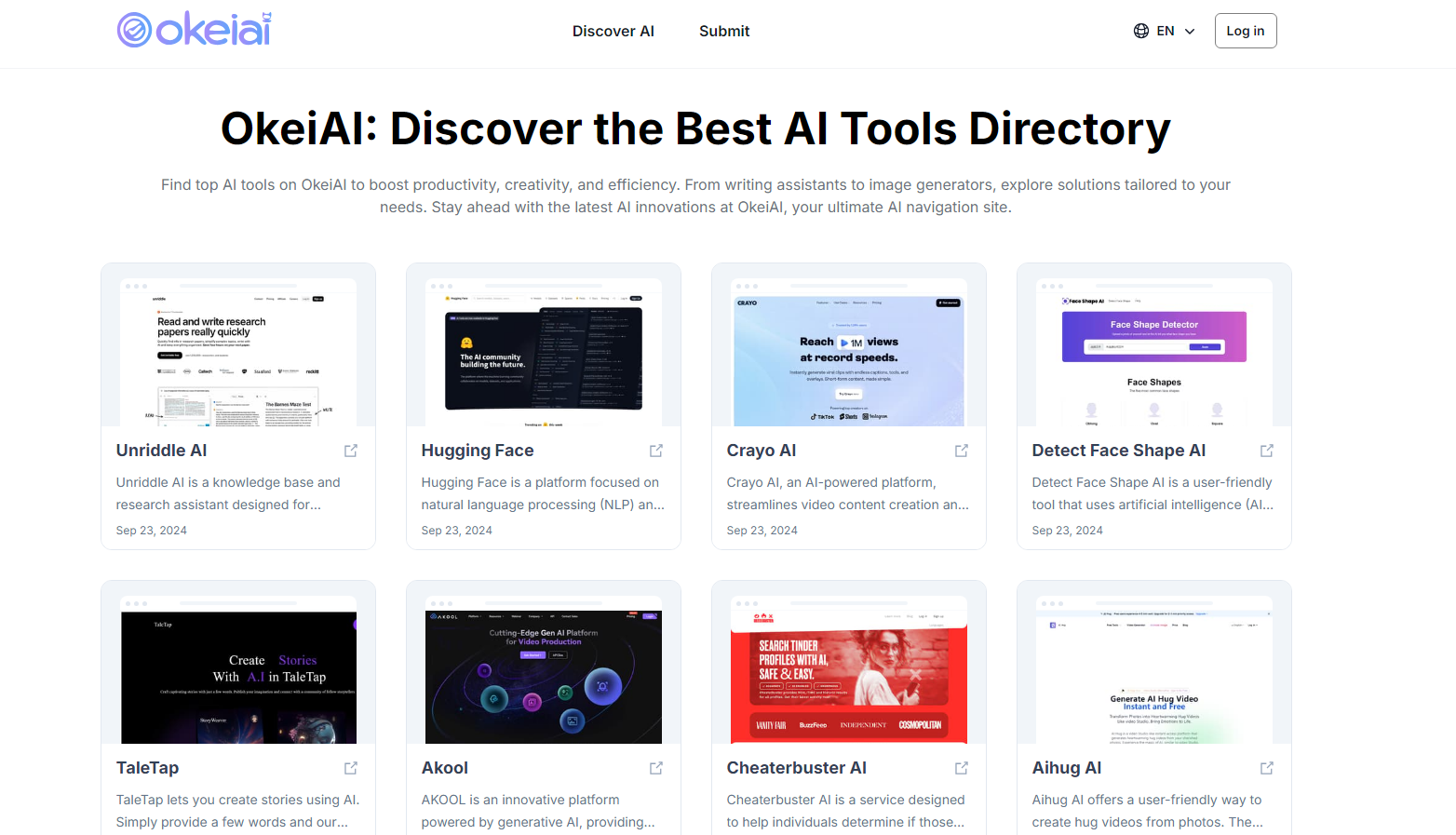Click the OkeiAI logo
This screenshot has height=835, width=1456.
pyautogui.click(x=195, y=30)
